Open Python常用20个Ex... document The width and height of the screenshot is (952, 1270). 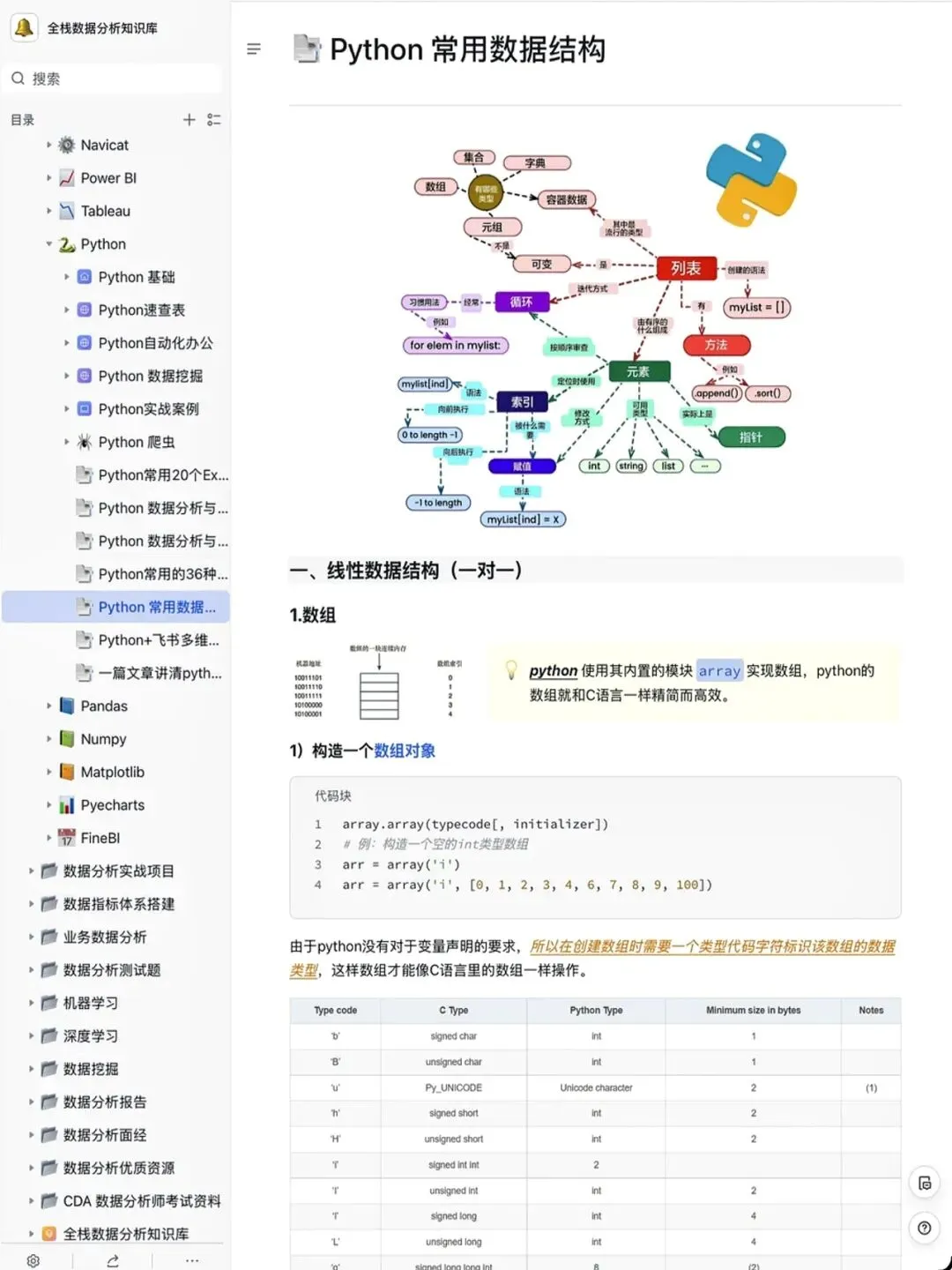pos(163,475)
